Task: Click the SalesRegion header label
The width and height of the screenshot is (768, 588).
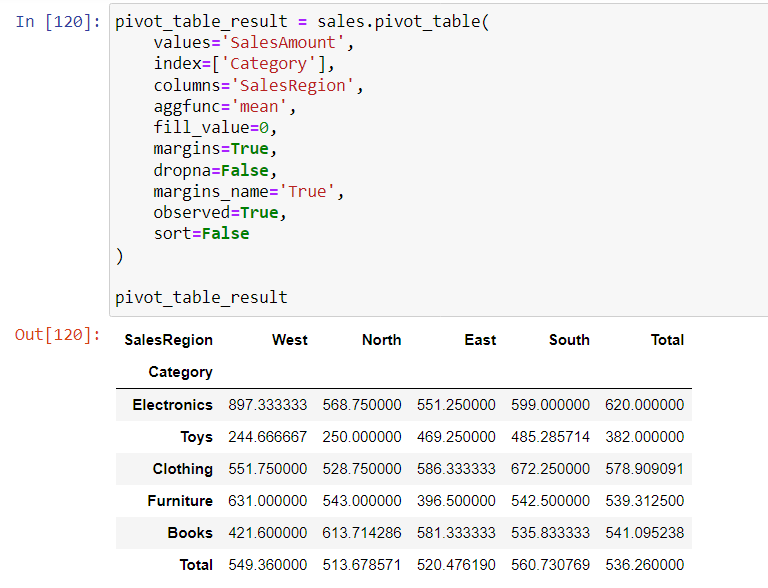Action: 168,340
